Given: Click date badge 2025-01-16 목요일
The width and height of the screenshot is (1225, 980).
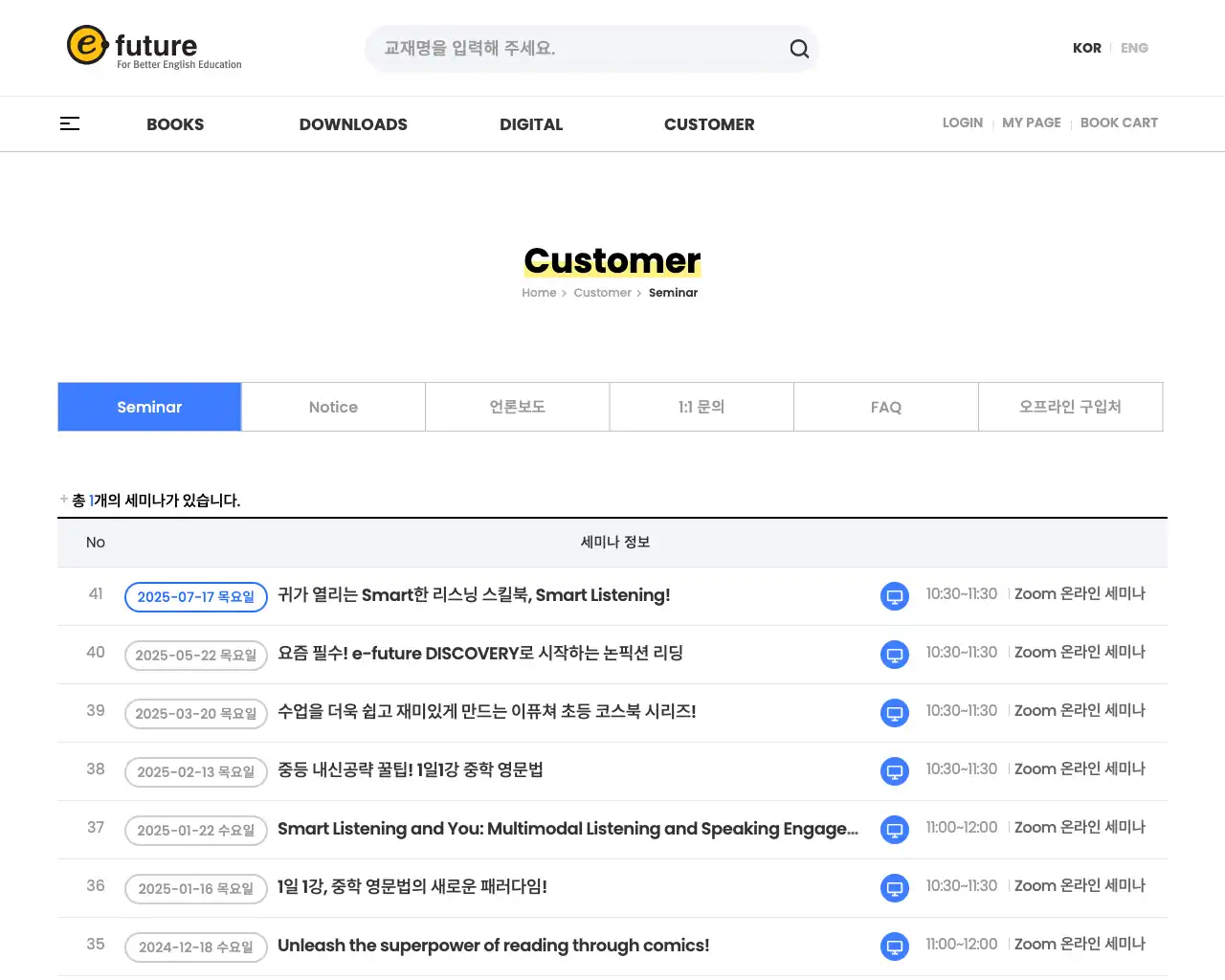Looking at the screenshot, I should point(196,889).
